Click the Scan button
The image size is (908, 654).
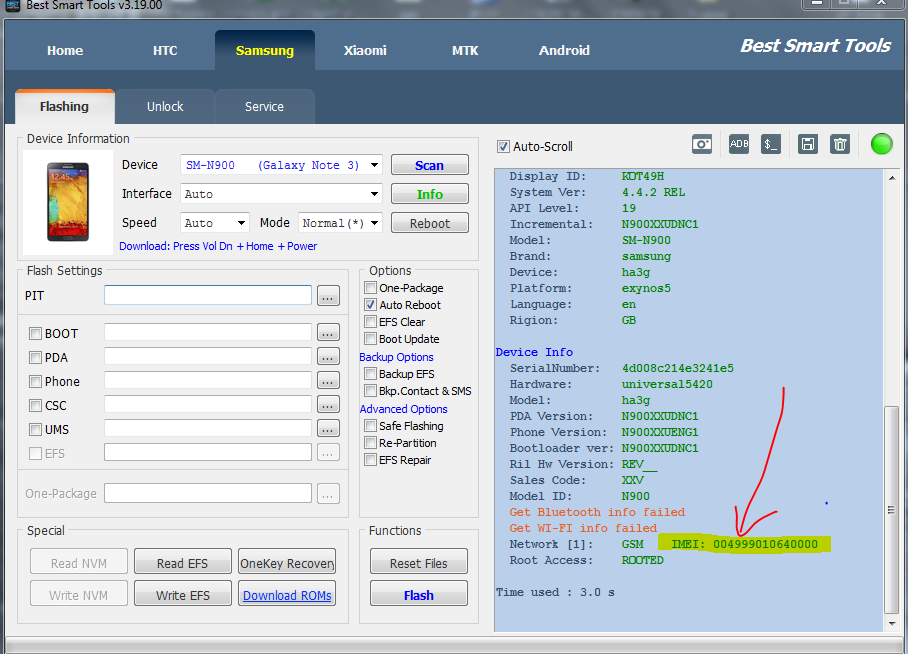(x=430, y=165)
